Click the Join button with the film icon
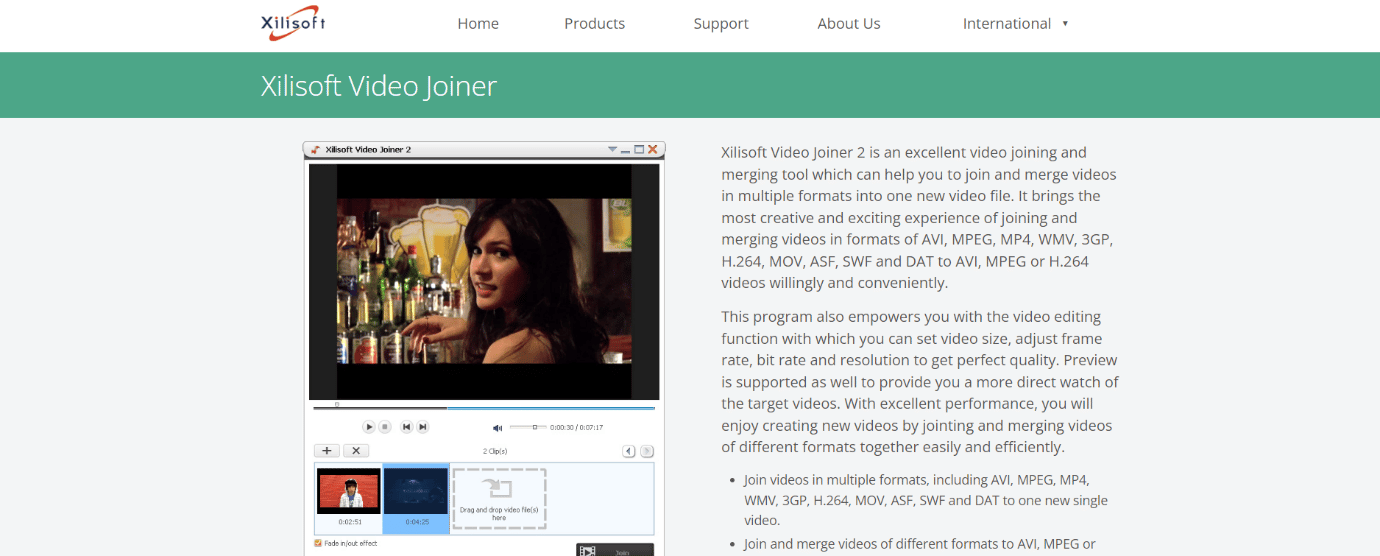1380x556 pixels. pos(615,550)
